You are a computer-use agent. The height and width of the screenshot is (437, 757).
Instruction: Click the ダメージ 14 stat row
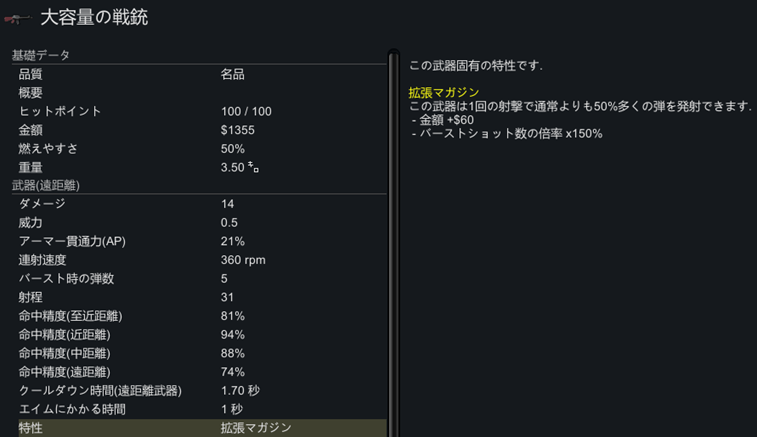202,204
